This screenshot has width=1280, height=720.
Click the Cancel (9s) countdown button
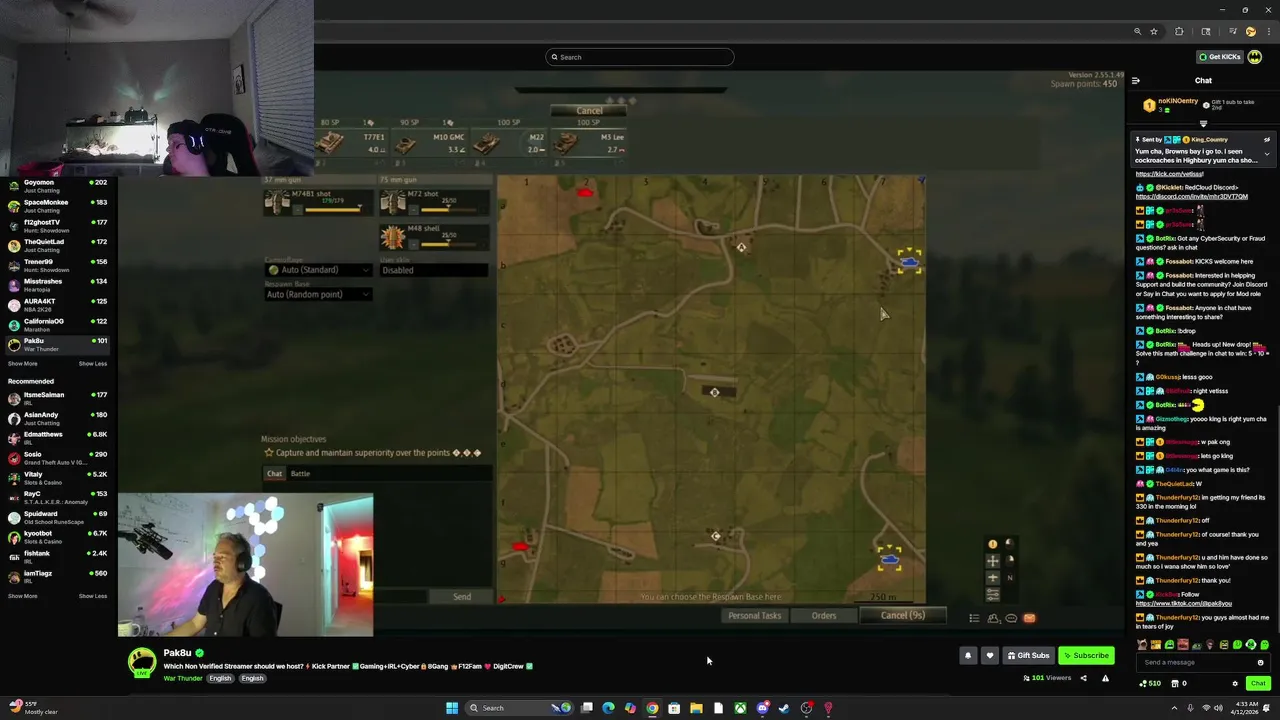(x=902, y=616)
